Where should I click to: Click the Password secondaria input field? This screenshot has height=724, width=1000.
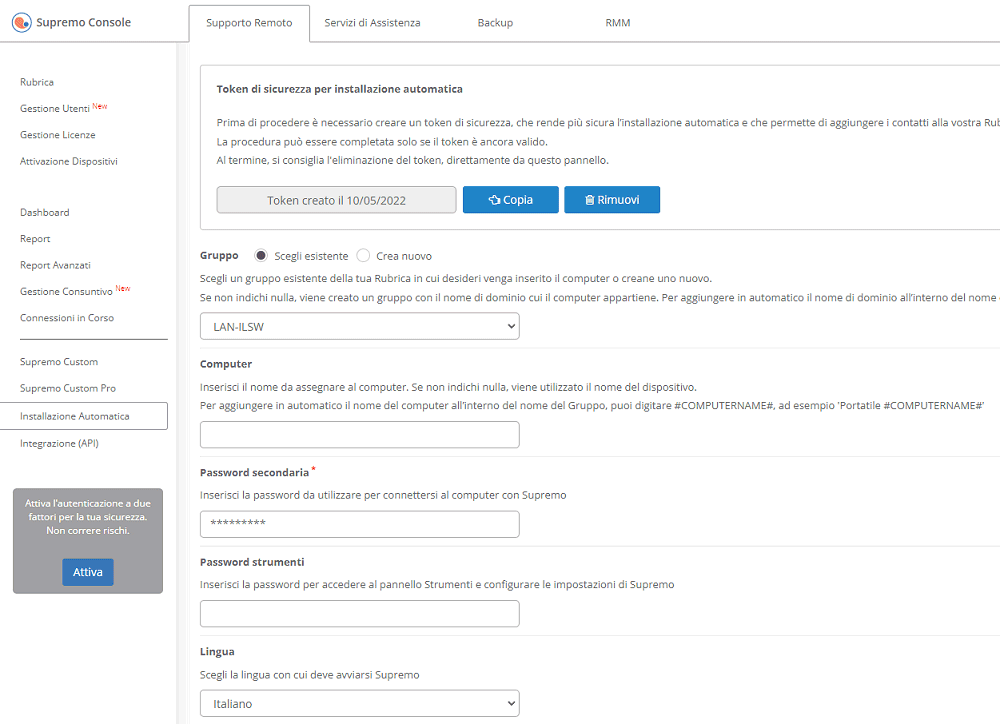pos(360,524)
